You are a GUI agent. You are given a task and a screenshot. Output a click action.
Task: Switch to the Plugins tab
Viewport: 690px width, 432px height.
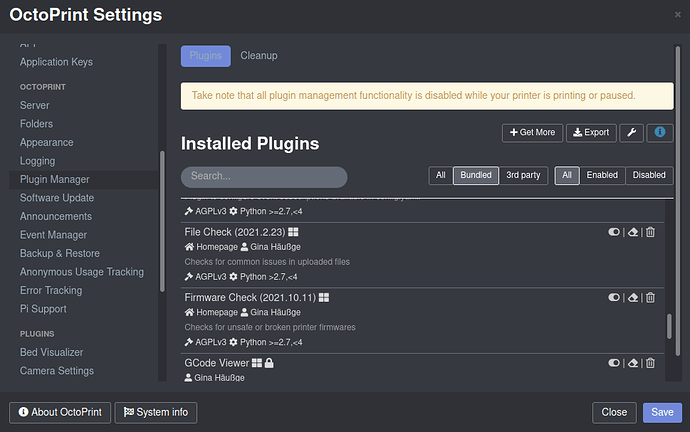(x=206, y=56)
